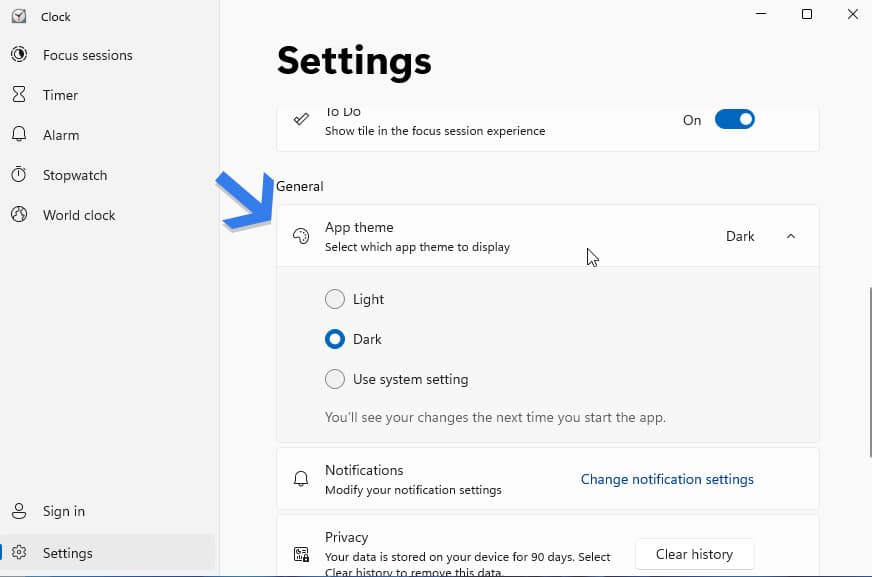Screen dimensions: 872x577
Task: Select the Dark theme radio button
Action: click(335, 339)
